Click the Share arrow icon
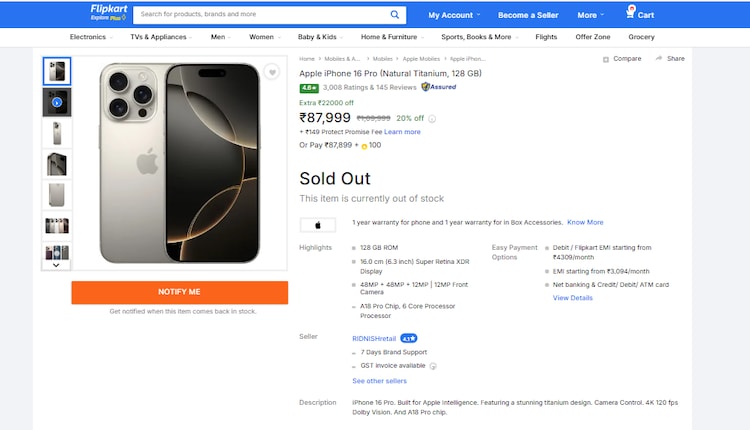Screen dimensions: 750x430 click(659, 58)
